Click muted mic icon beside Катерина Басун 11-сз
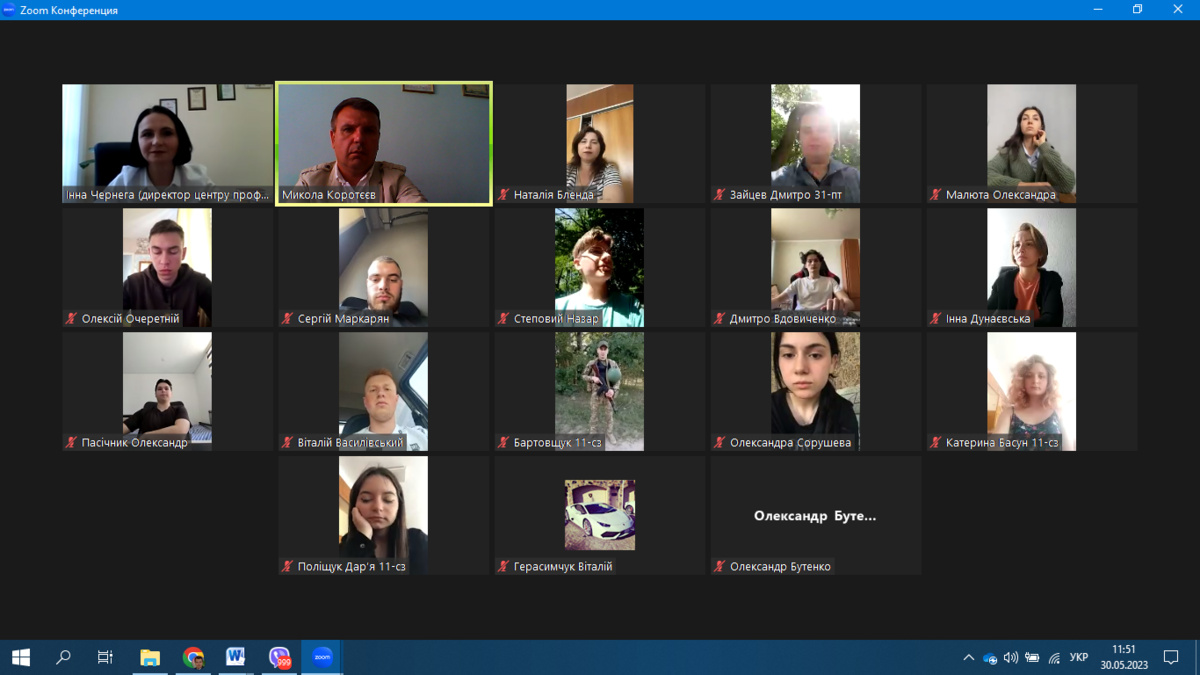1200x675 pixels. (x=936, y=442)
